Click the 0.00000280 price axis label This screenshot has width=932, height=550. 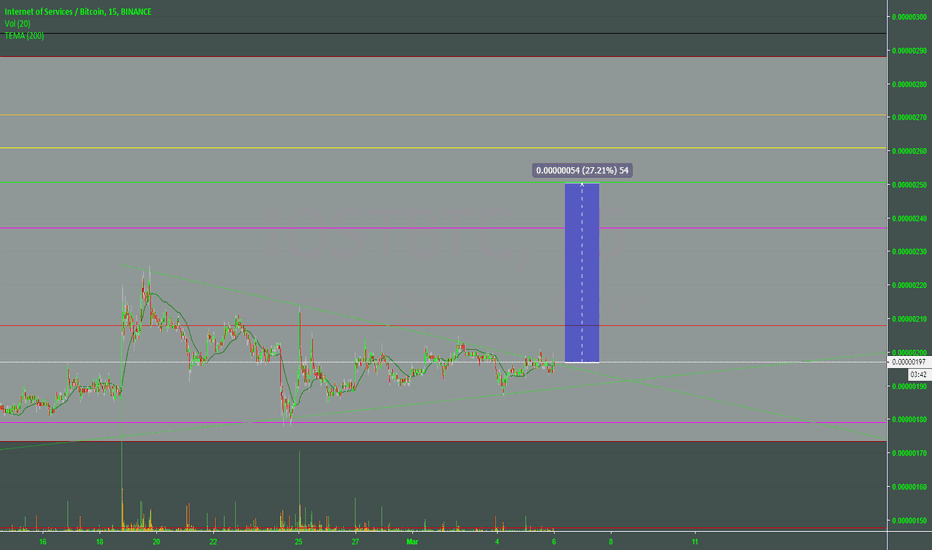coord(909,84)
